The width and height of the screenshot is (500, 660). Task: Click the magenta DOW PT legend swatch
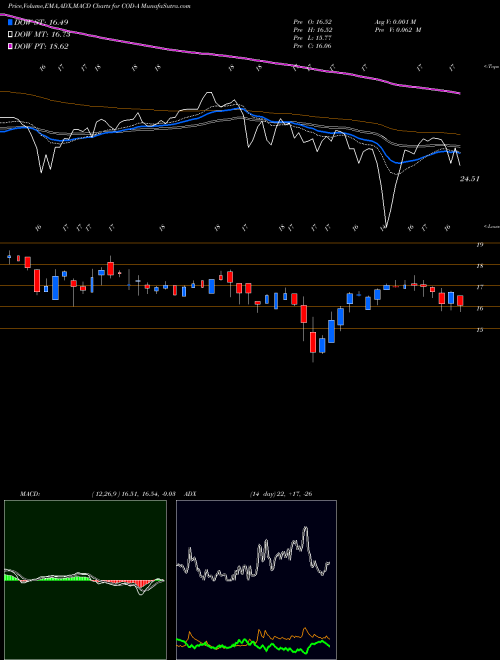click(x=11, y=46)
